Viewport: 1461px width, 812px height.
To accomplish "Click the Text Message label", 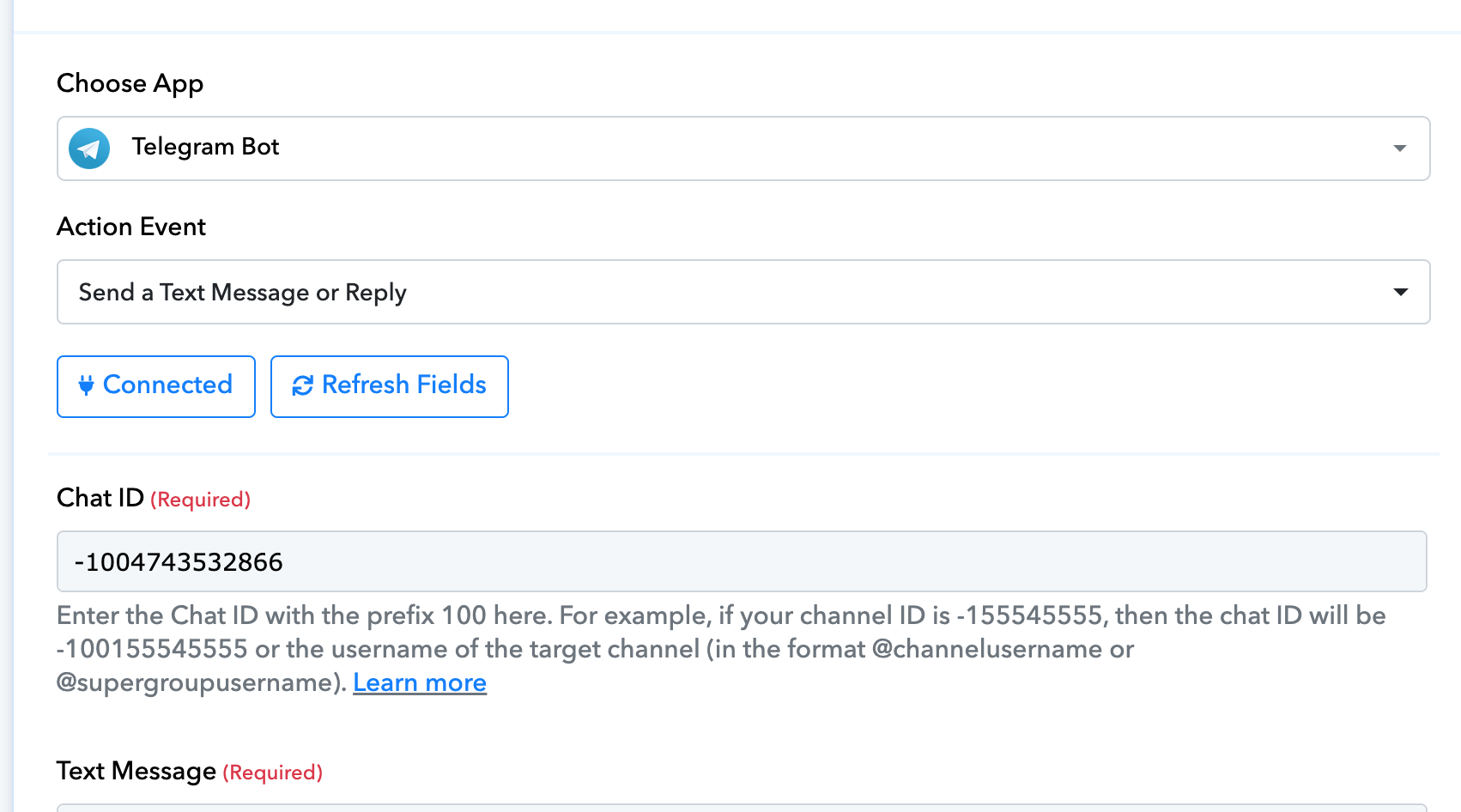I will [136, 771].
